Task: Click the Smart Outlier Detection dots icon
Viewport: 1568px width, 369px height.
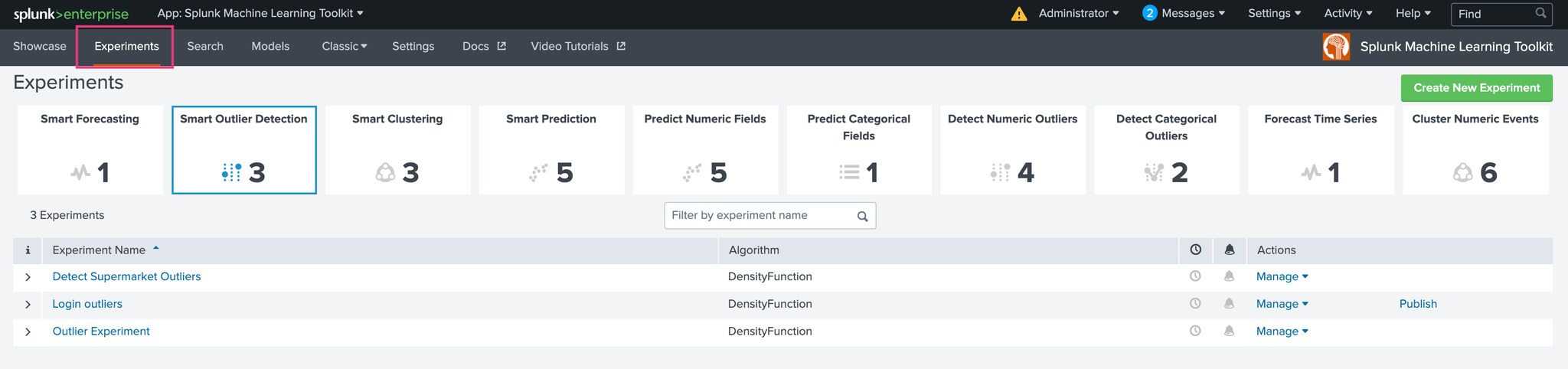Action: pyautogui.click(x=231, y=173)
